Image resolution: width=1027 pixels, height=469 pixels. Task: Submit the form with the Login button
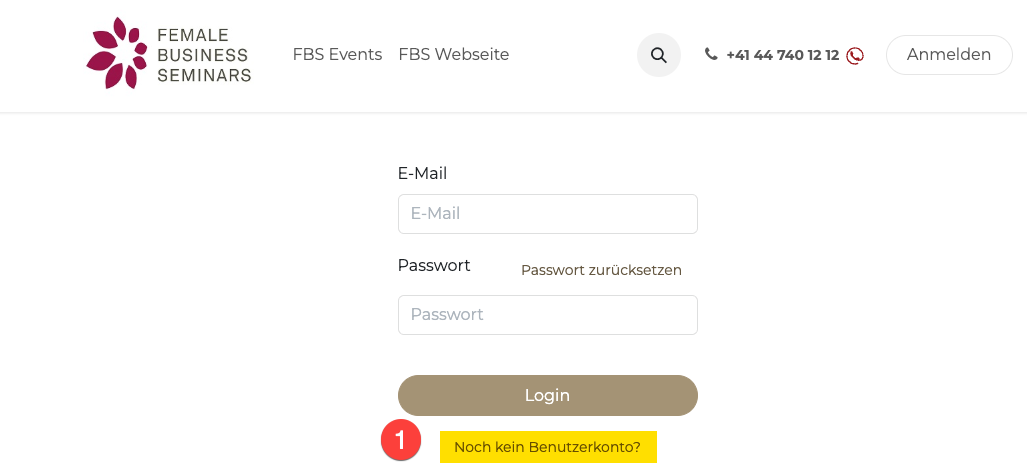[x=547, y=395]
